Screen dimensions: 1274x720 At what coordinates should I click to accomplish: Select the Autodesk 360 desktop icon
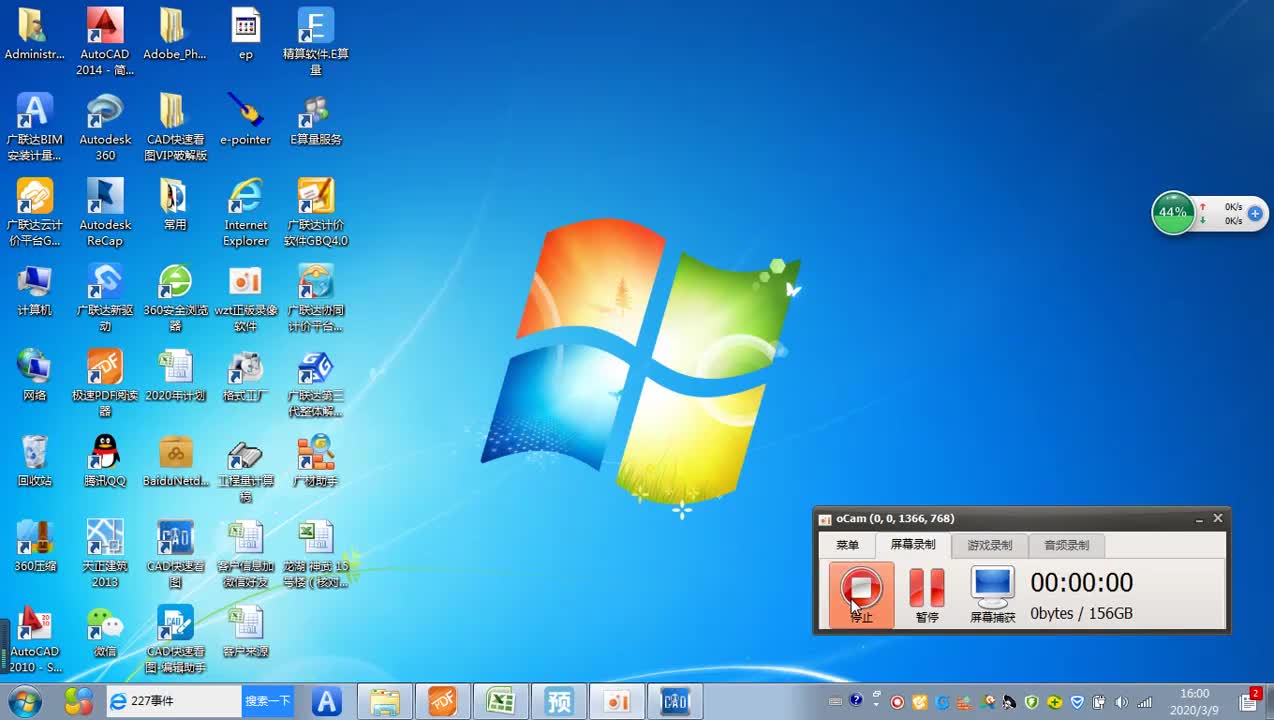pos(105,127)
